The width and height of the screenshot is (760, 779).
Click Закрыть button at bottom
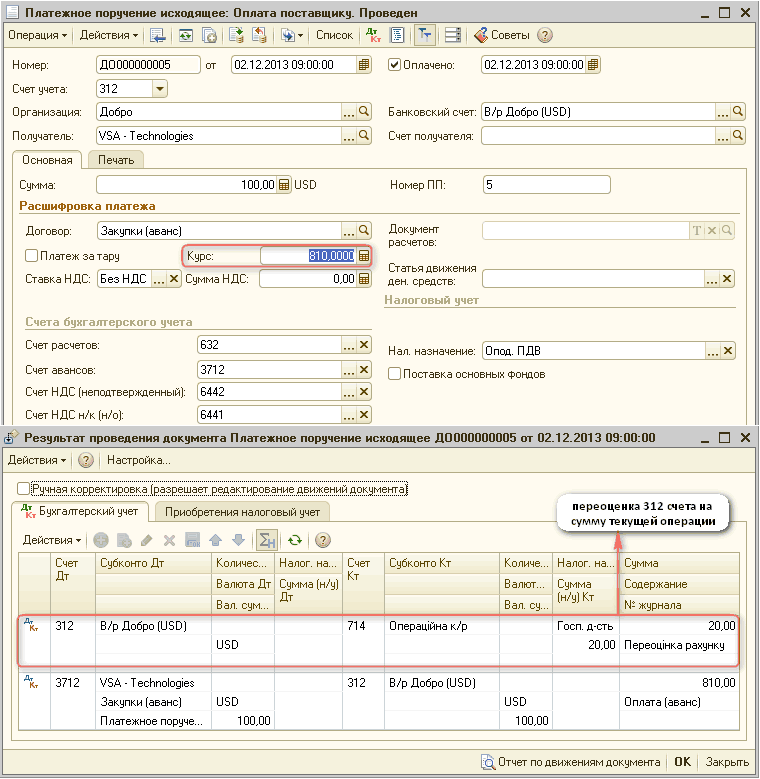[727, 762]
